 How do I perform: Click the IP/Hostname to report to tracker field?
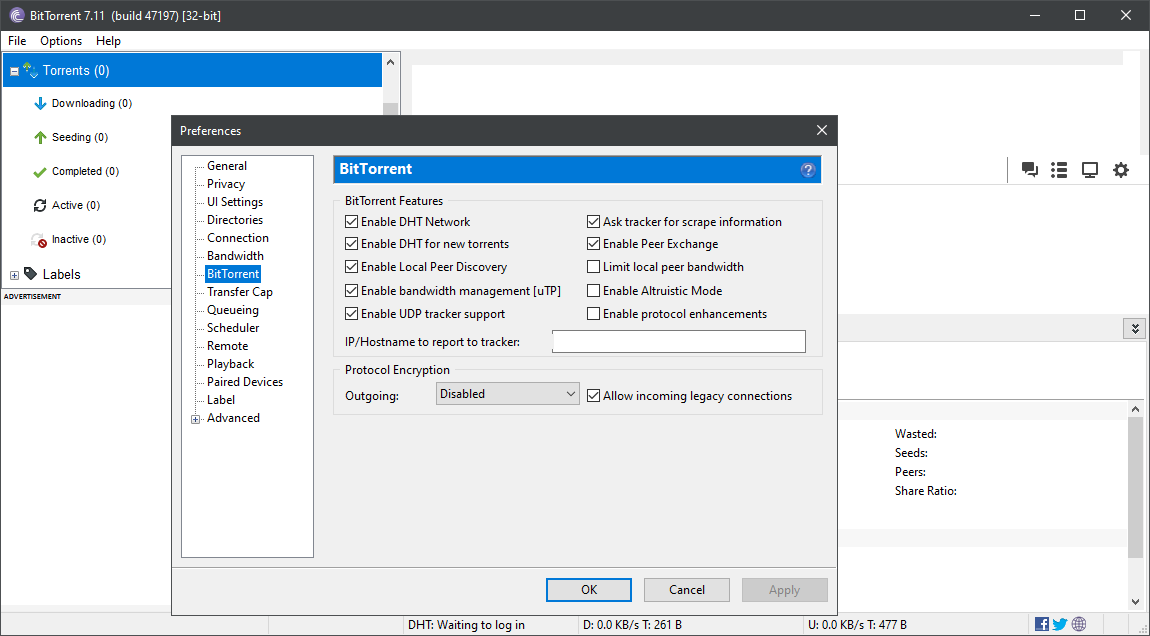pos(678,341)
